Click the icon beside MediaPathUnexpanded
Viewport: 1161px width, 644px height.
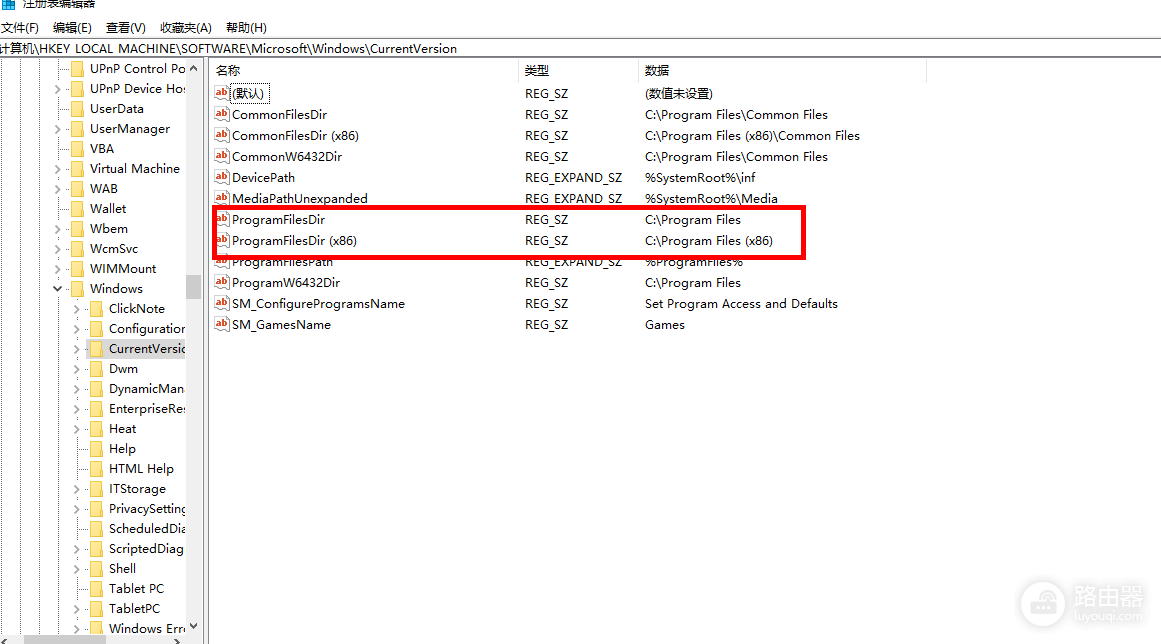point(221,198)
